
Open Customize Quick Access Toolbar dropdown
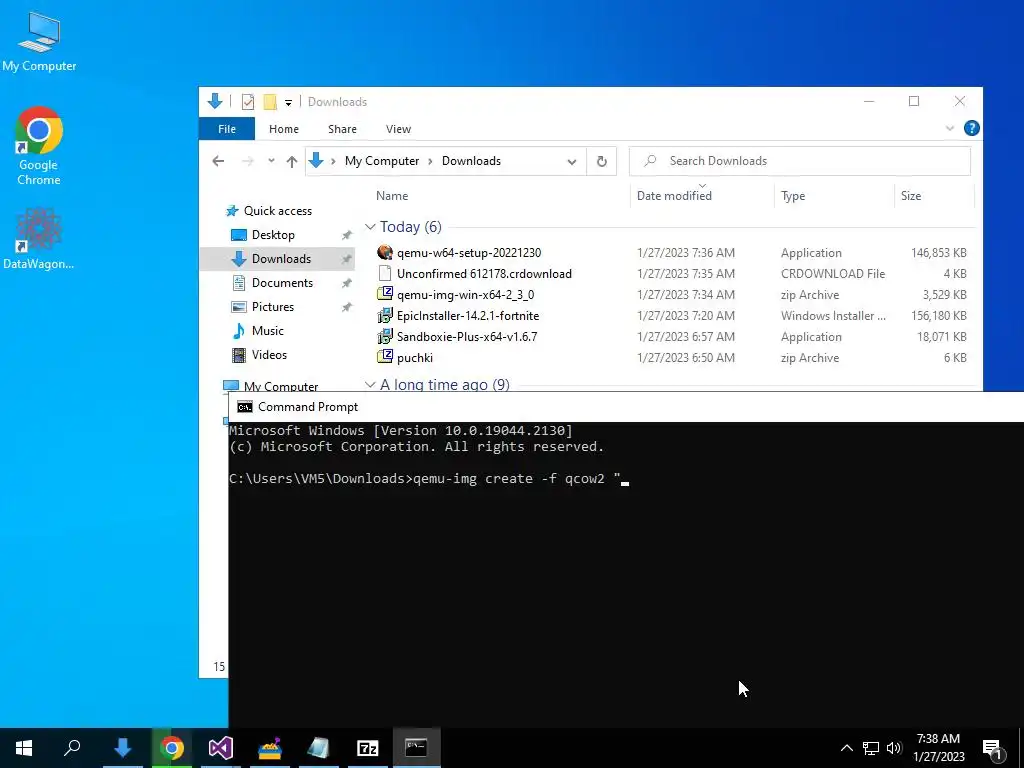[x=288, y=103]
